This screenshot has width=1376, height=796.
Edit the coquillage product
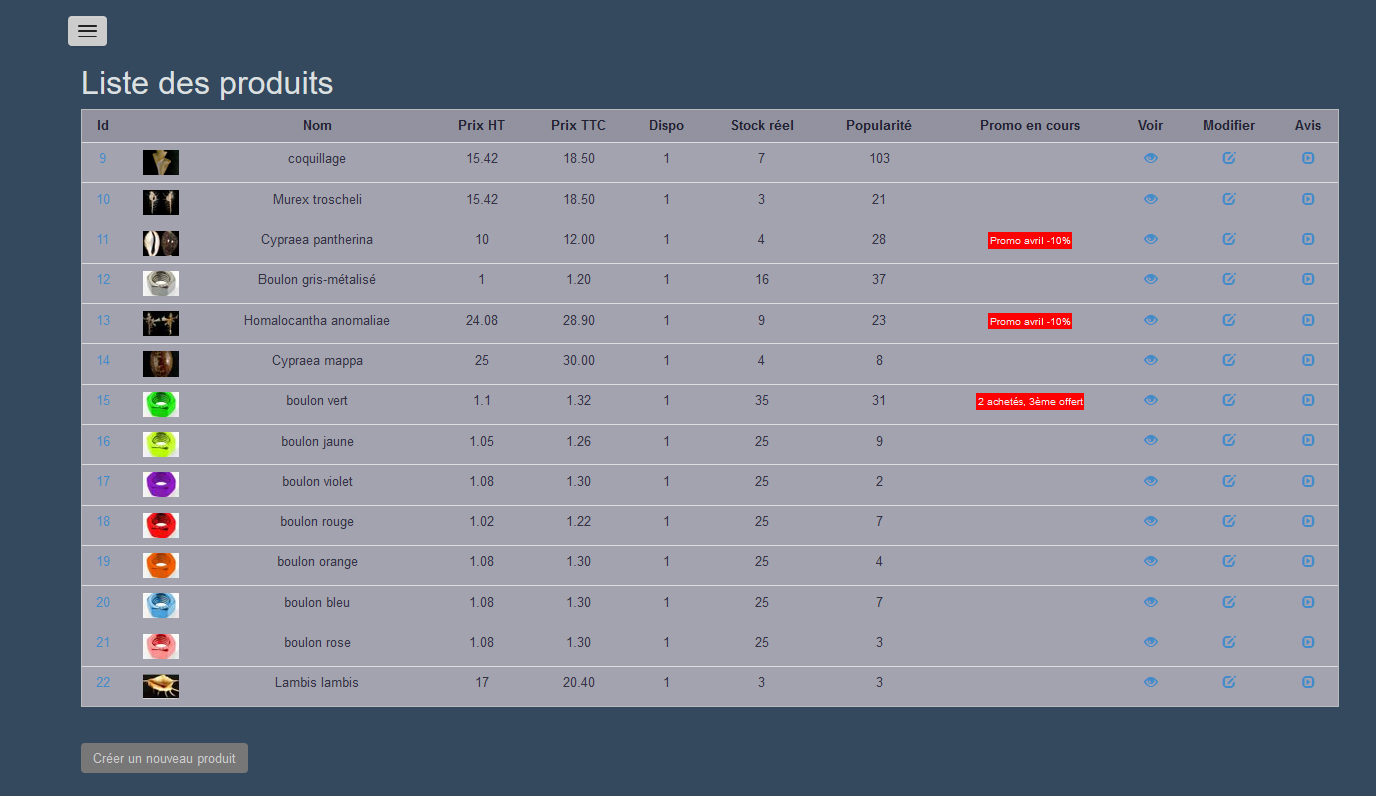[1229, 158]
